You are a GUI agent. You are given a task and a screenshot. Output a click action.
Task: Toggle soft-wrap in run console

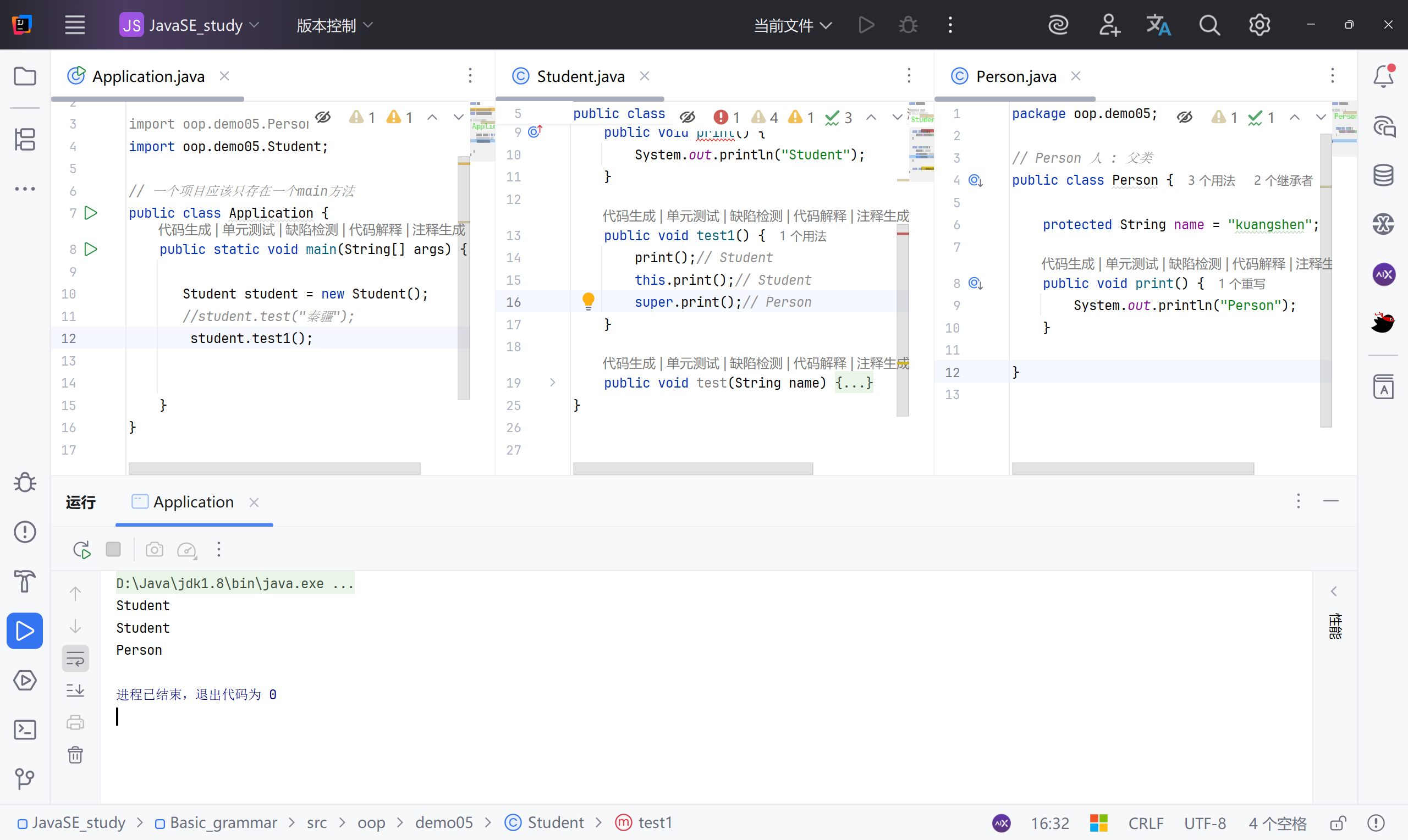[x=75, y=658]
